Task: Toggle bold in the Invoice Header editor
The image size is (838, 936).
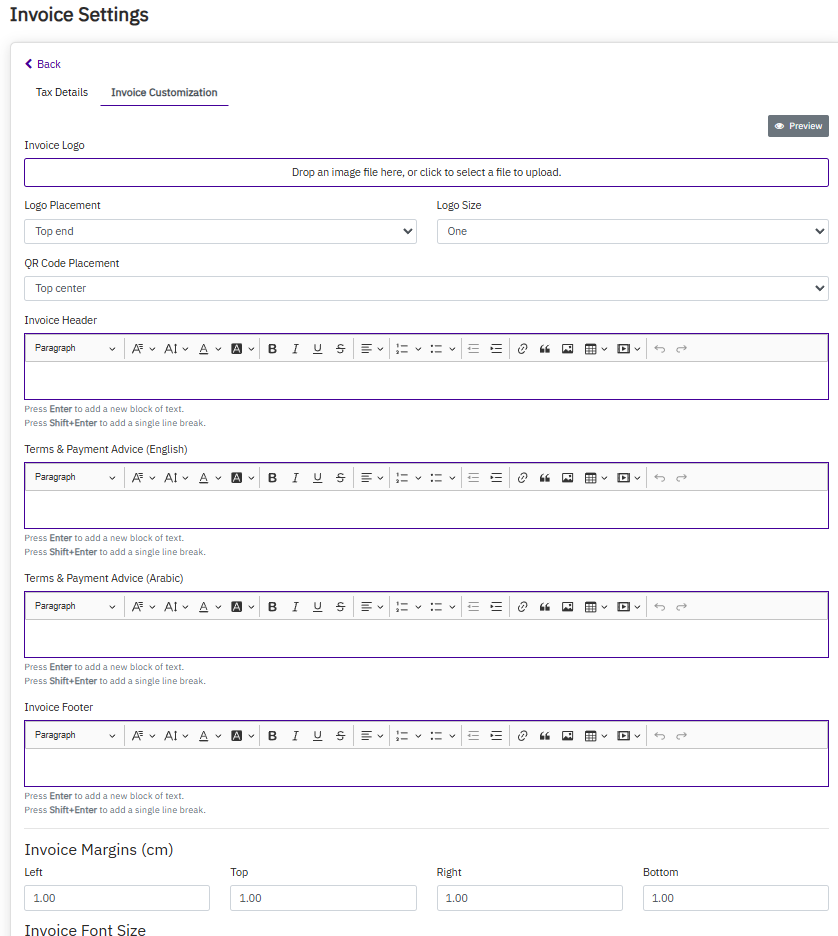Action: 272,349
